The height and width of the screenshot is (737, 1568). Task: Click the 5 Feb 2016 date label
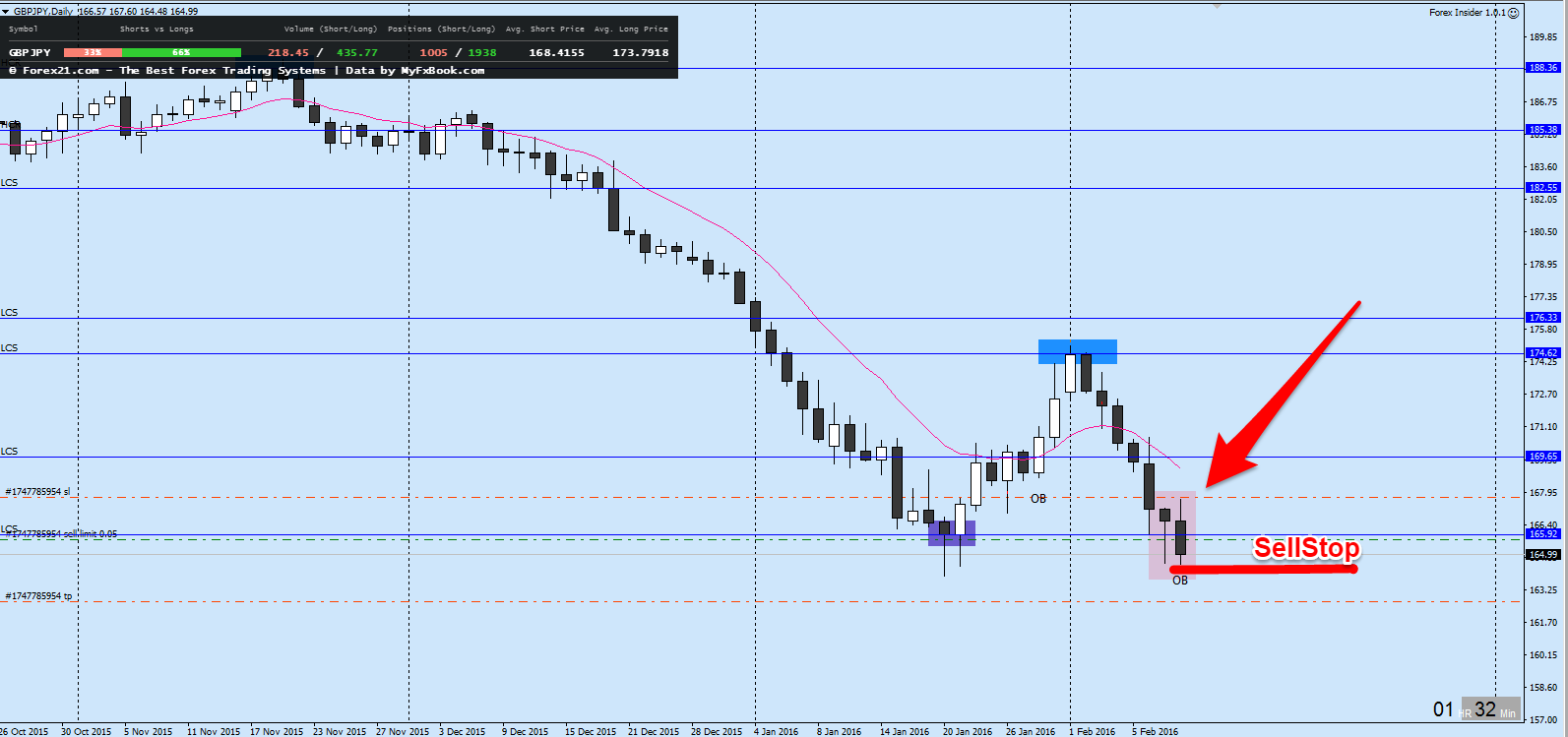[x=1156, y=731]
